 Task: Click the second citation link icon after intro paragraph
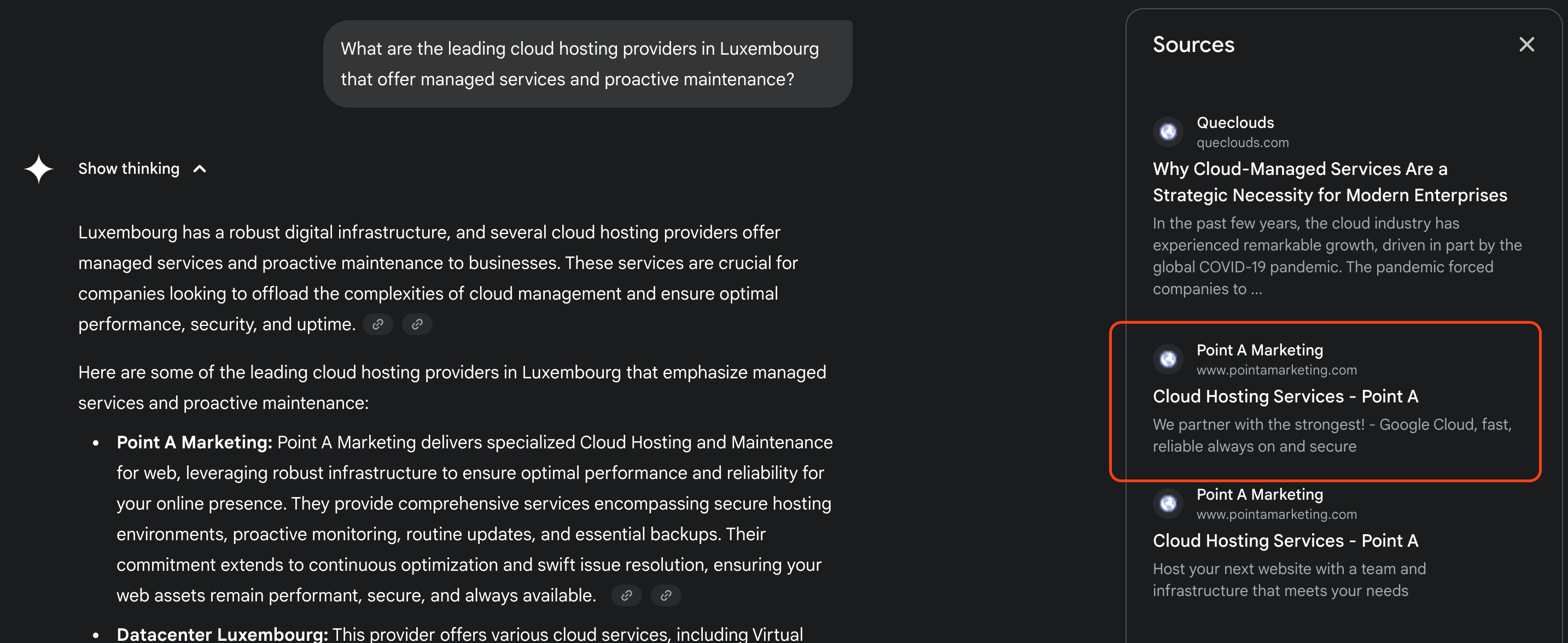(417, 324)
